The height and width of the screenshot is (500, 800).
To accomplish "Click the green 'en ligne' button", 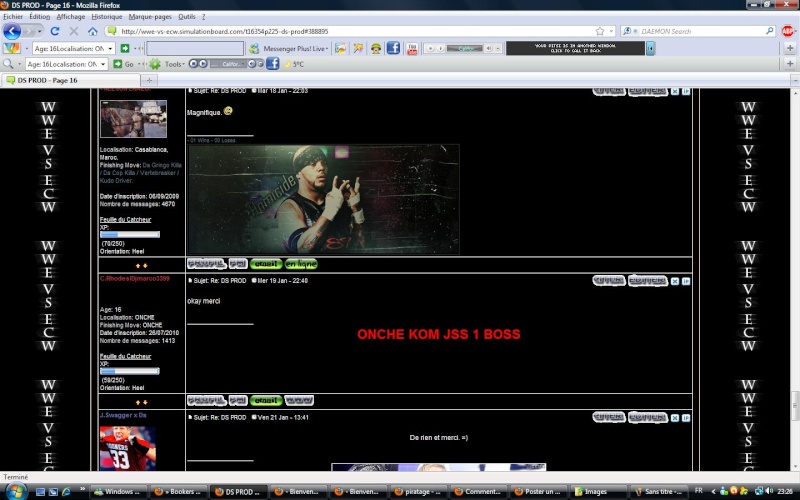I will click(301, 264).
